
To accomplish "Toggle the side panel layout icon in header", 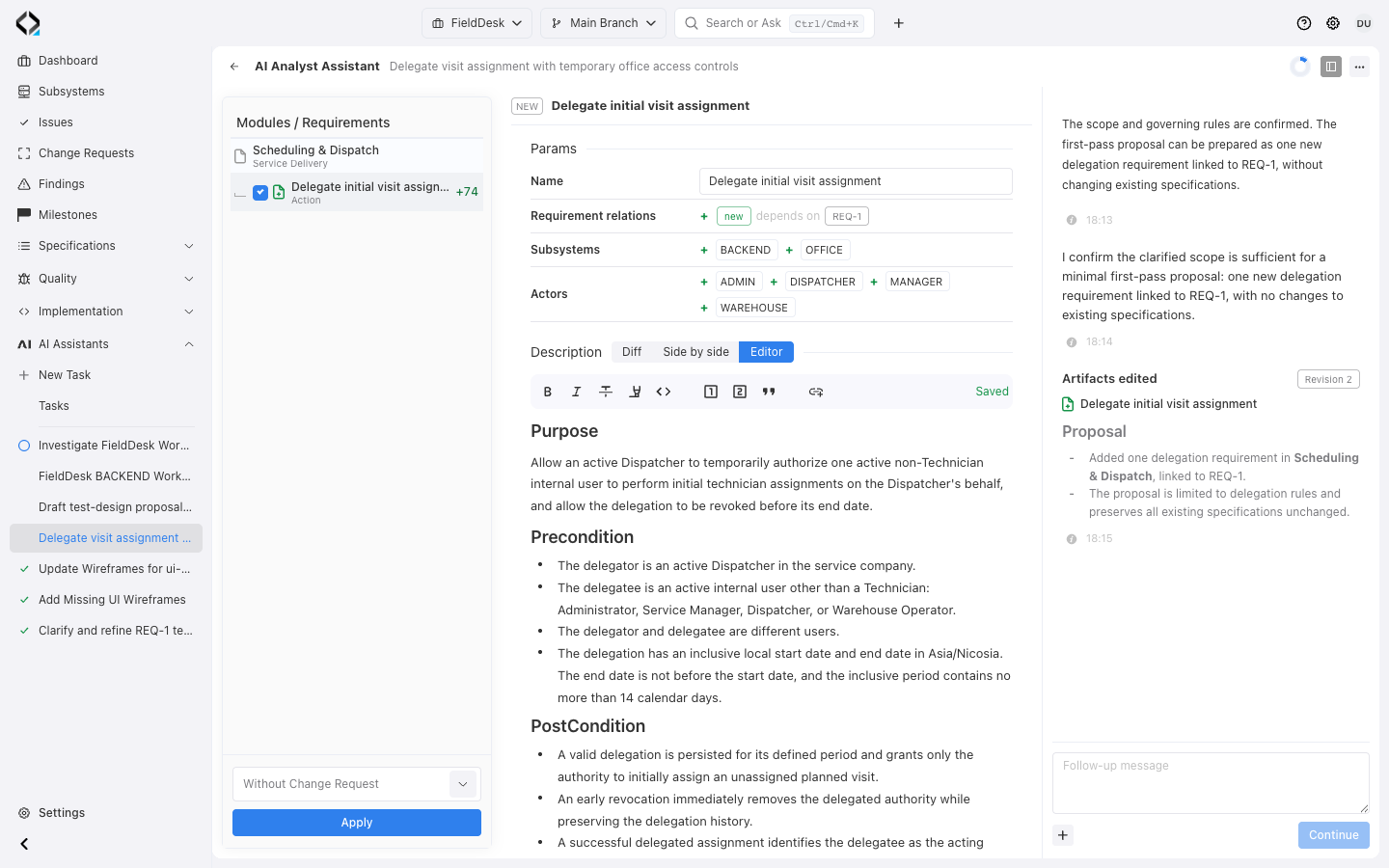I will click(x=1331, y=67).
